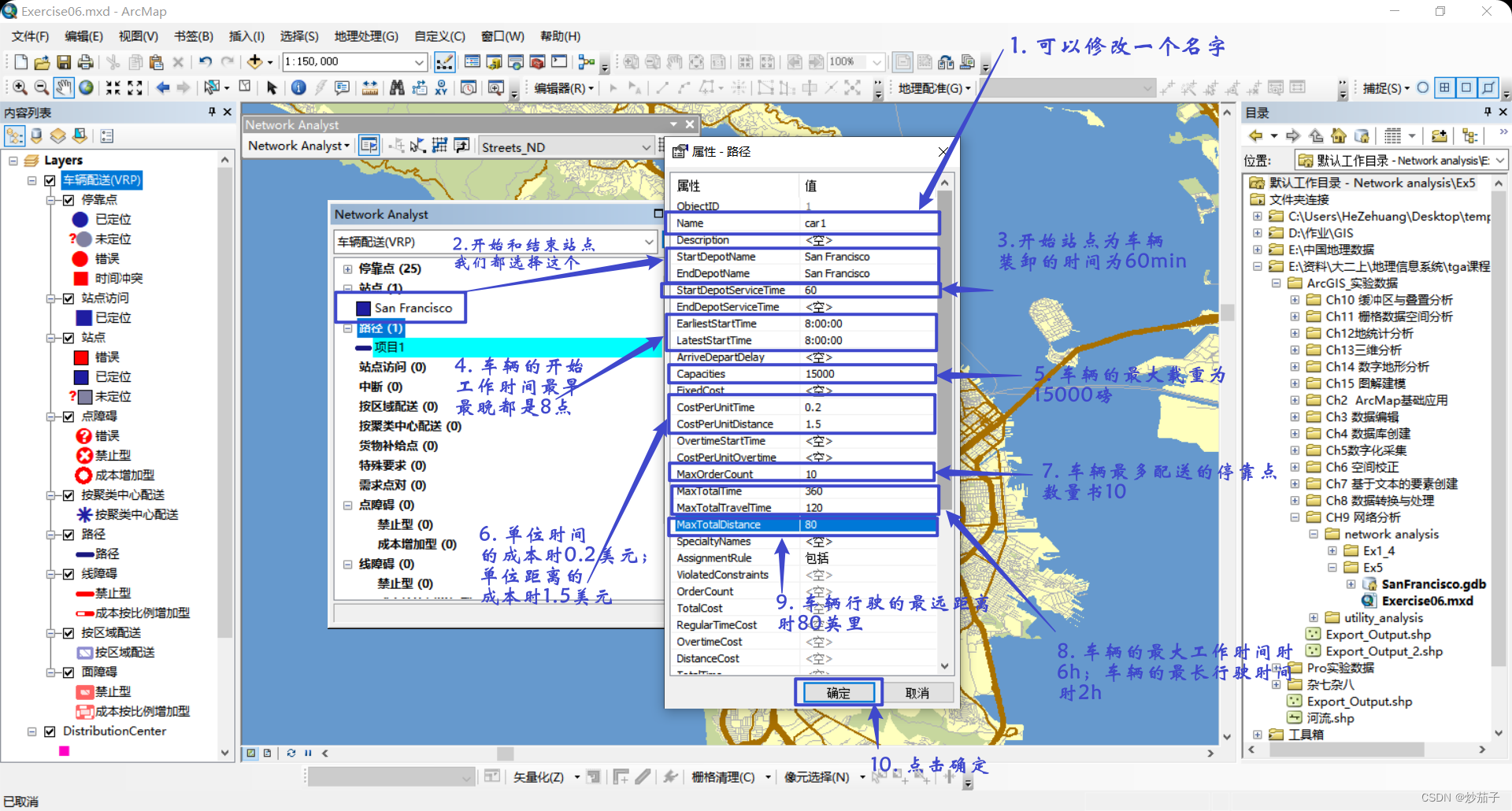
Task: Click the pink color swatch under DistributionCenter
Action: (65, 750)
